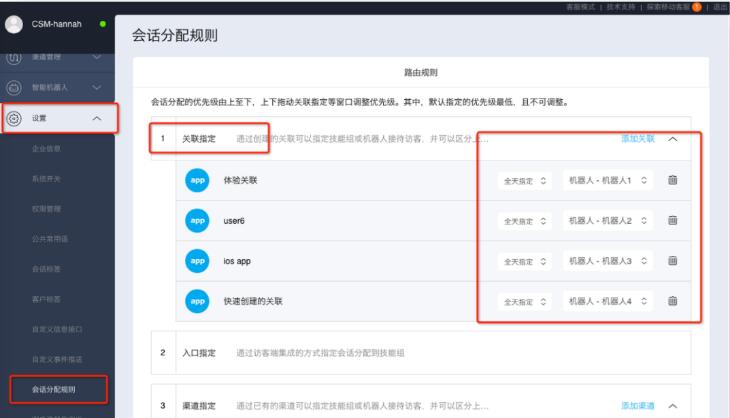Viewport: 730px width, 418px height.
Task: Open the 机器人 - 机器人2 dropdown
Action: (x=608, y=220)
